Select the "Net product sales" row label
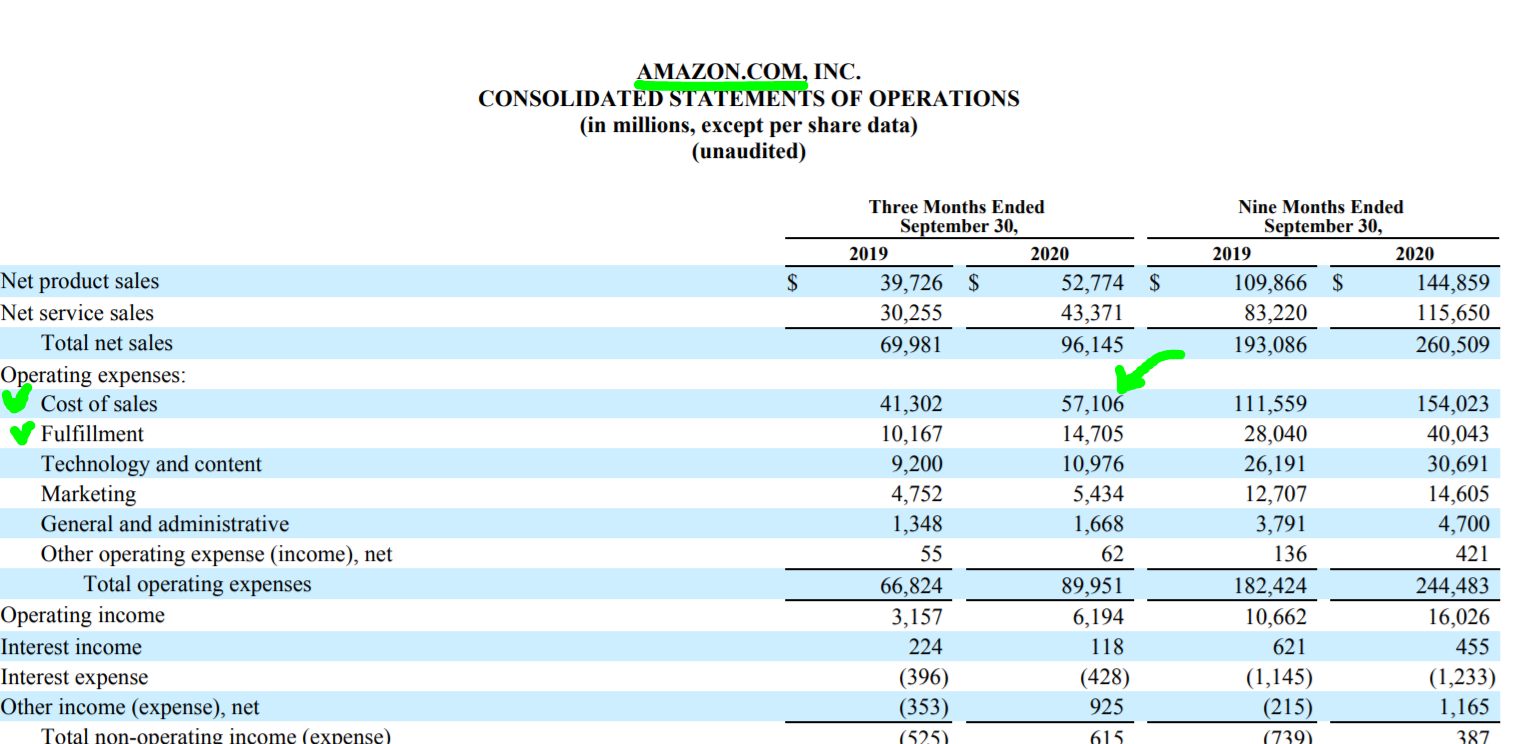Viewport: 1529px width, 744px height. coord(80,282)
